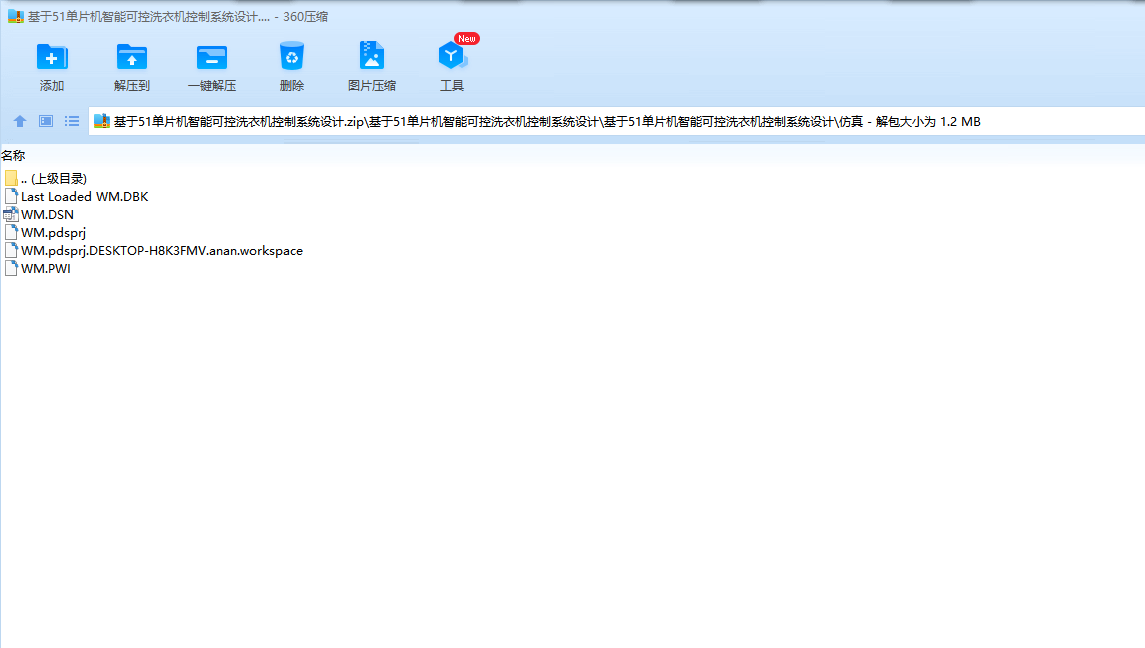Click the 添加 (Add) toolbar icon
This screenshot has height=648, width=1145.
pyautogui.click(x=51, y=57)
